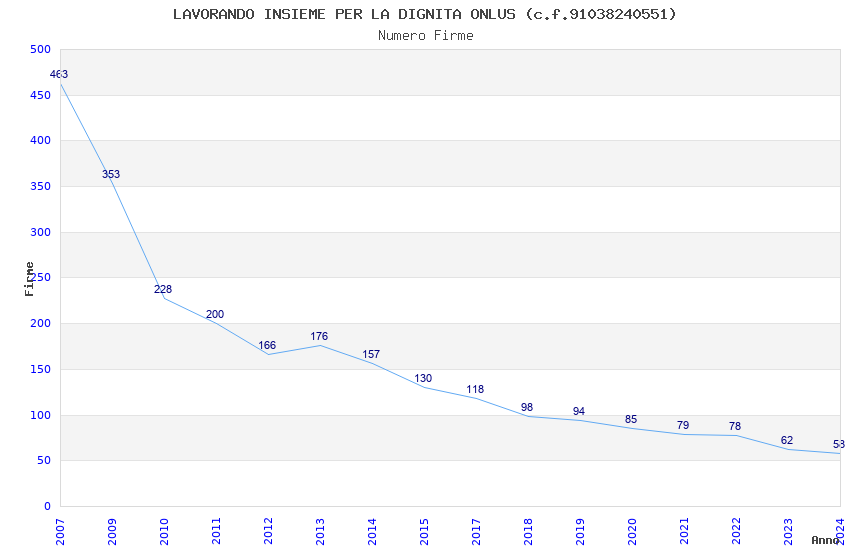Click the y-axis value 300

click(41, 232)
